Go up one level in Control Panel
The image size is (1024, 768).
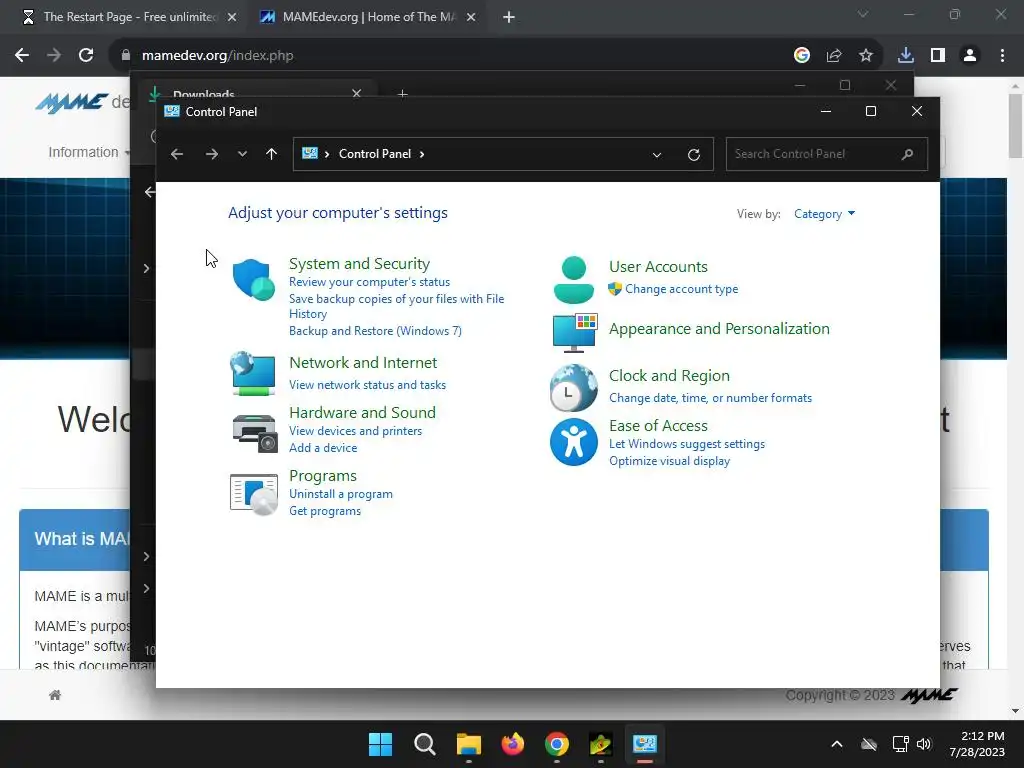272,154
